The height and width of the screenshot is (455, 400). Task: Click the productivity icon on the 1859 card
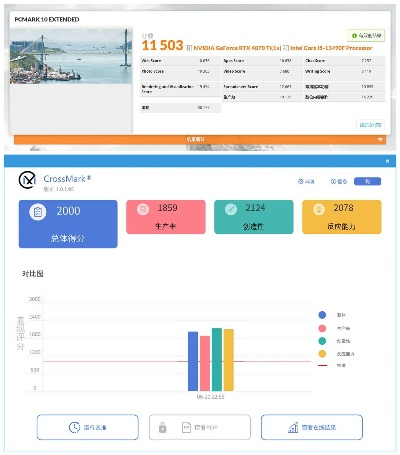(143, 209)
